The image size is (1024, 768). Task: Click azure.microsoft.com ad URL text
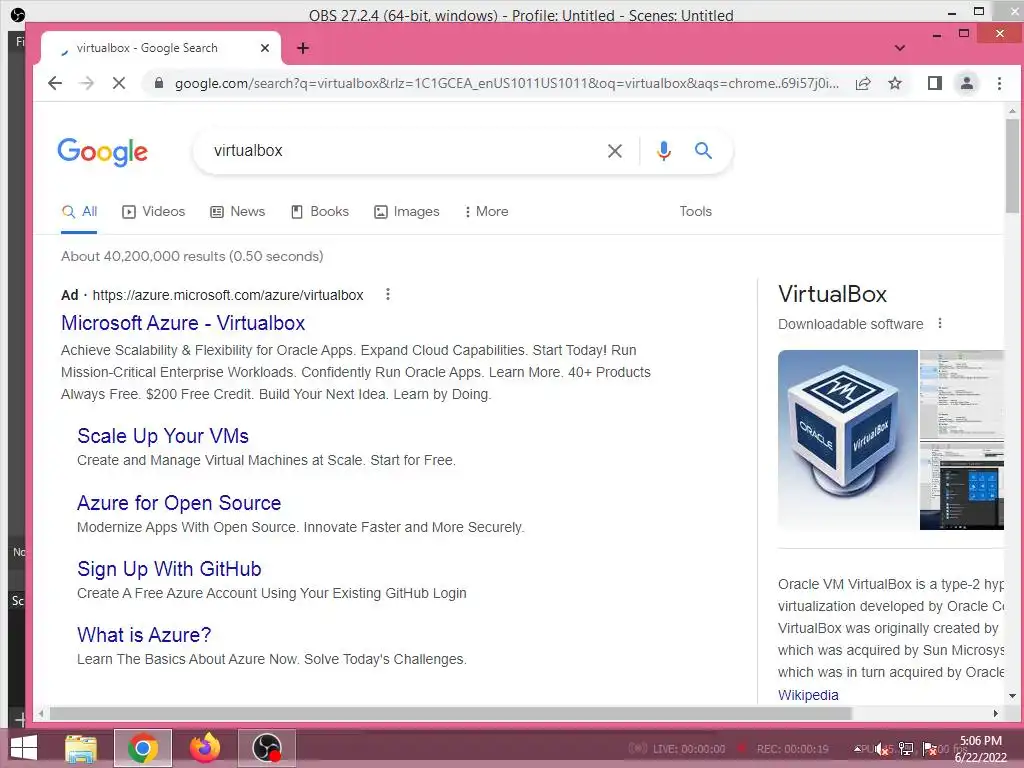tap(228, 295)
